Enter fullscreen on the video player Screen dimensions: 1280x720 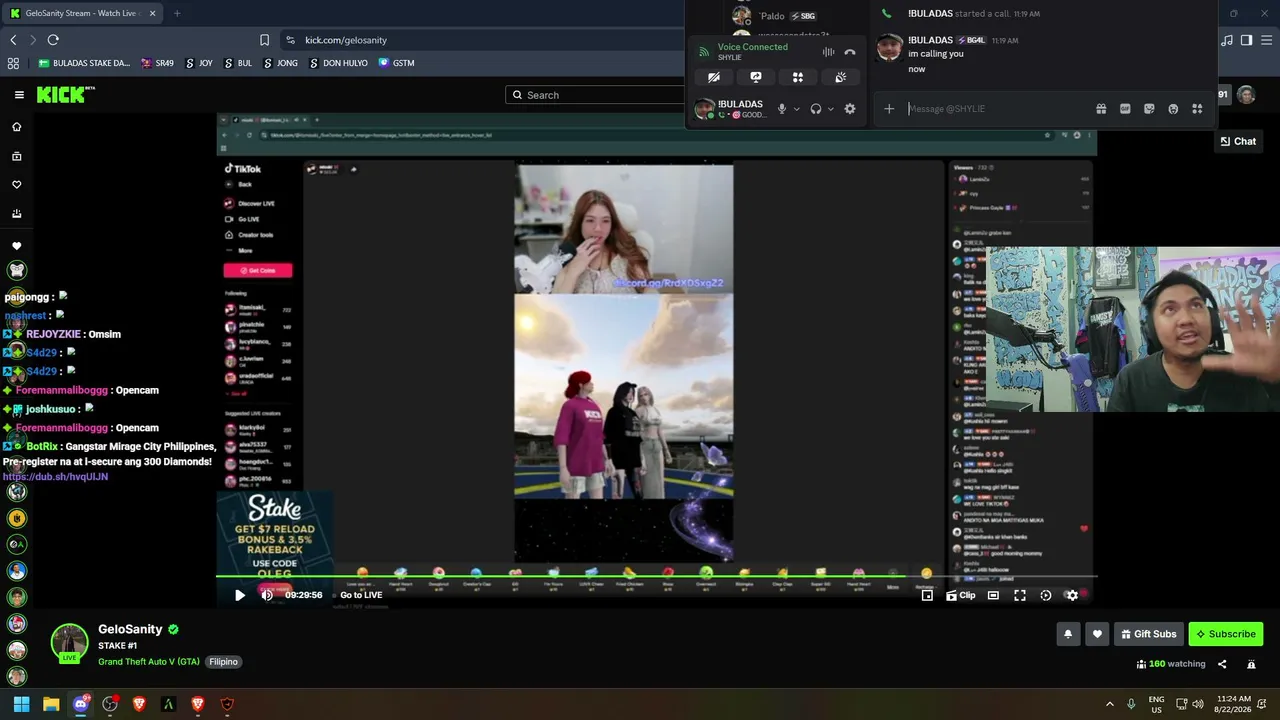(1020, 595)
